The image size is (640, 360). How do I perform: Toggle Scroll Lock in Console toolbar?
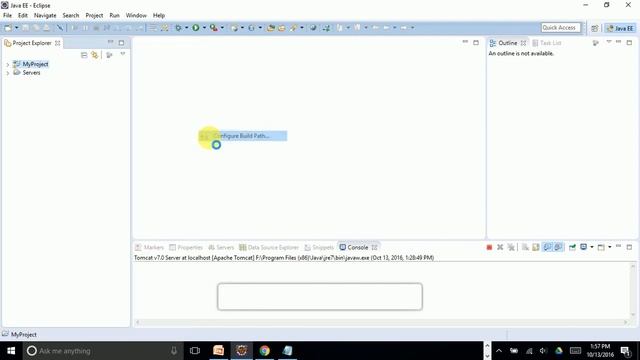click(536, 247)
